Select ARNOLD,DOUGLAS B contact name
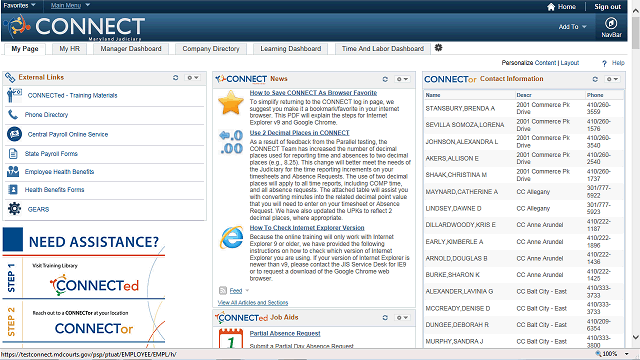 tap(456, 258)
